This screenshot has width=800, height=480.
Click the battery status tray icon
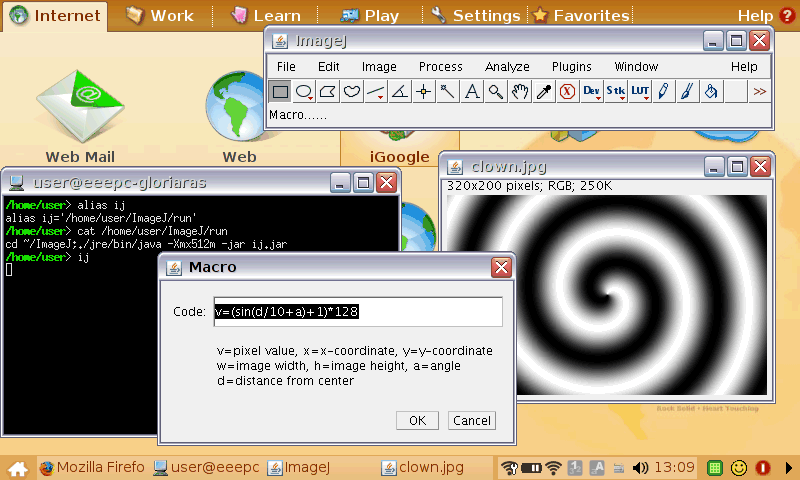531,467
